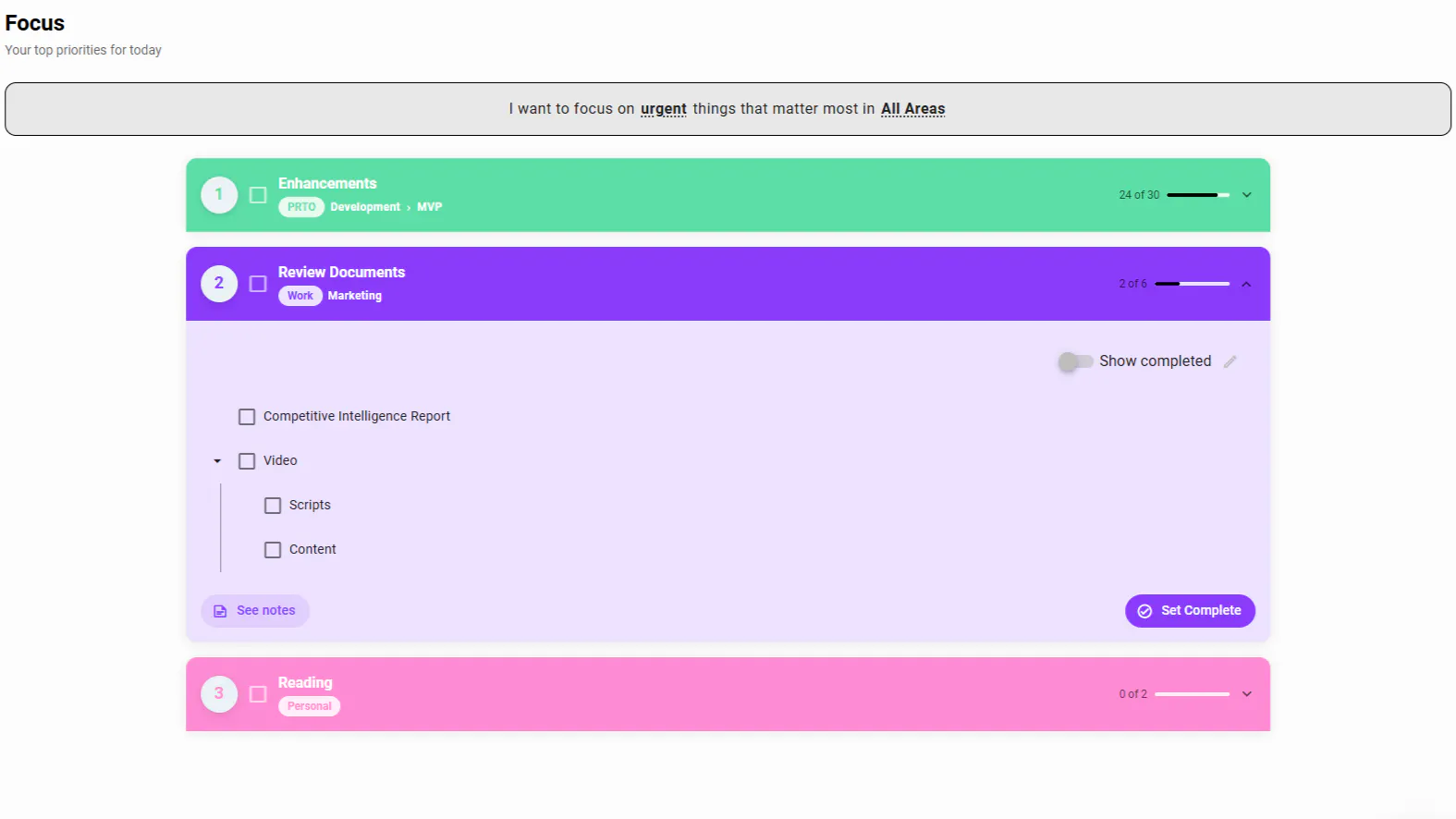Tick the Scripts subtask checkbox

pyautogui.click(x=273, y=506)
